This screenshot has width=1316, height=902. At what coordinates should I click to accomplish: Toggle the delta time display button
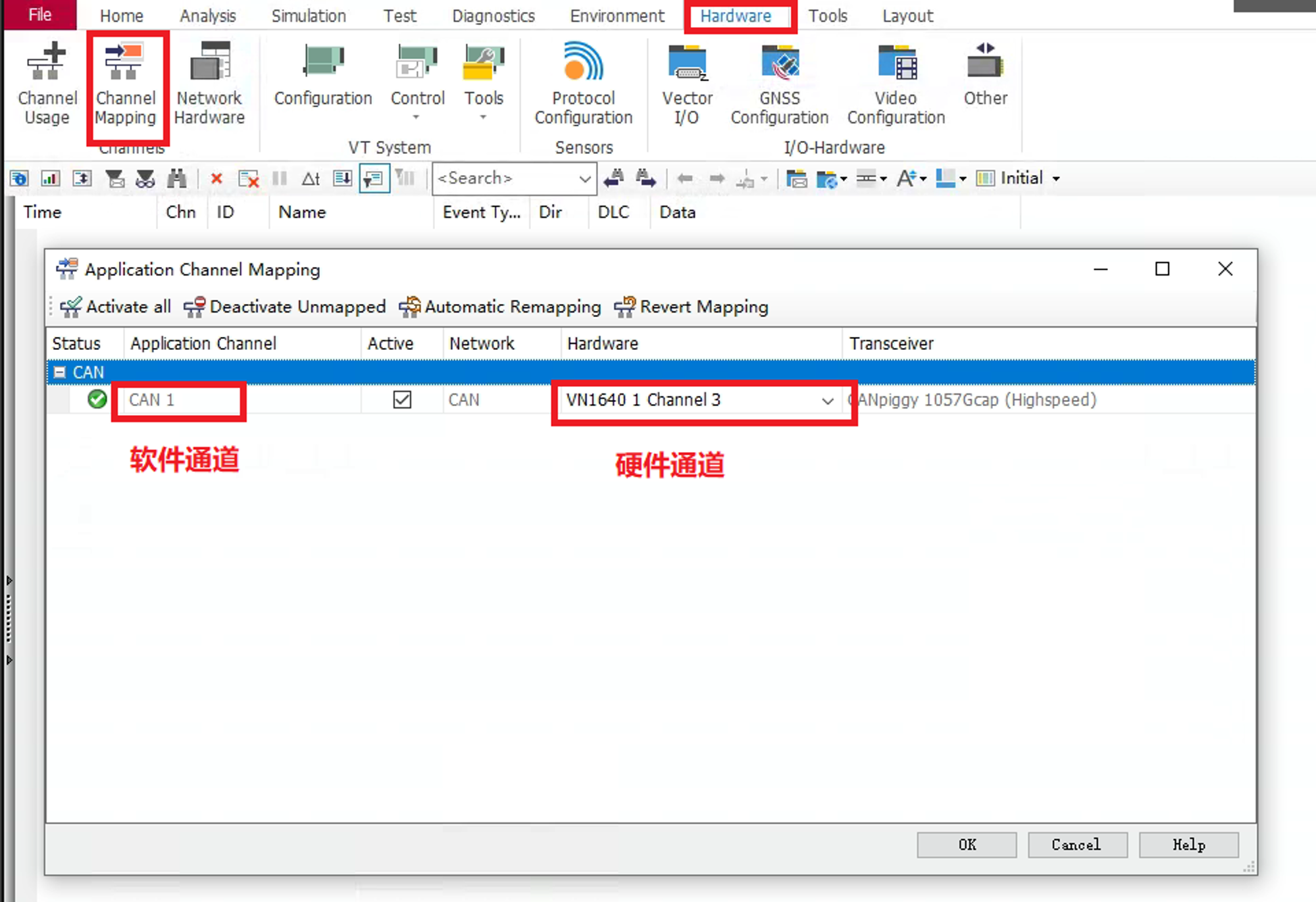tap(311, 179)
